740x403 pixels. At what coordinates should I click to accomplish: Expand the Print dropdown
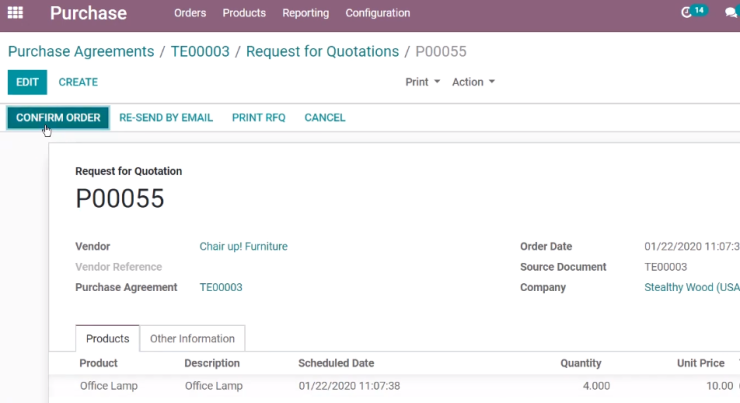(x=422, y=82)
